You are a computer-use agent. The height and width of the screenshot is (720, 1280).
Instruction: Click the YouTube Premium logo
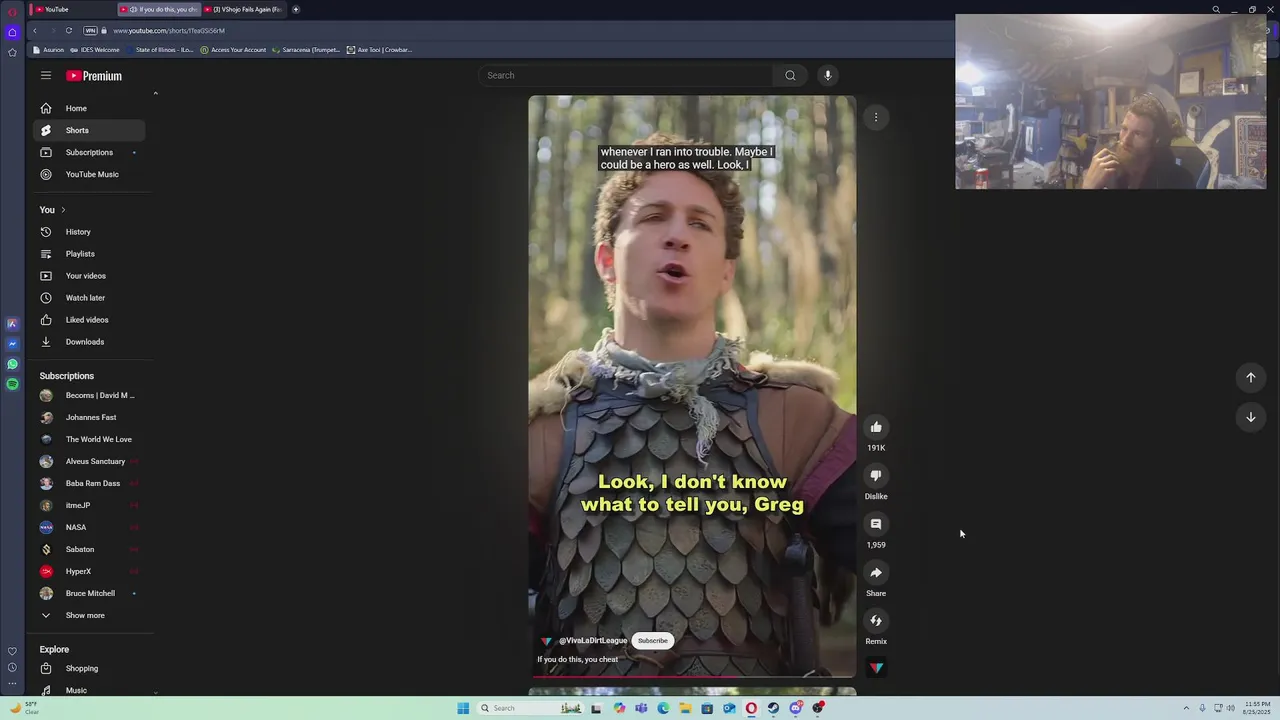(94, 76)
